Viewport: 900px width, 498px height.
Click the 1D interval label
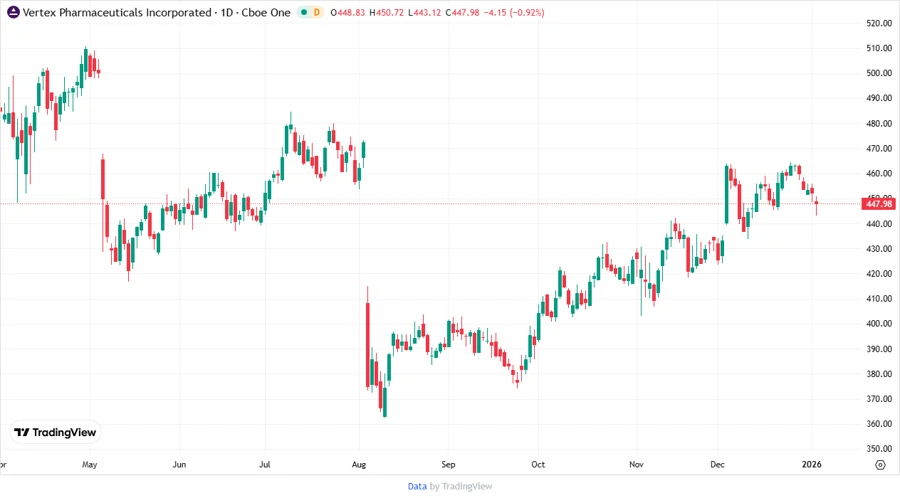(x=227, y=12)
